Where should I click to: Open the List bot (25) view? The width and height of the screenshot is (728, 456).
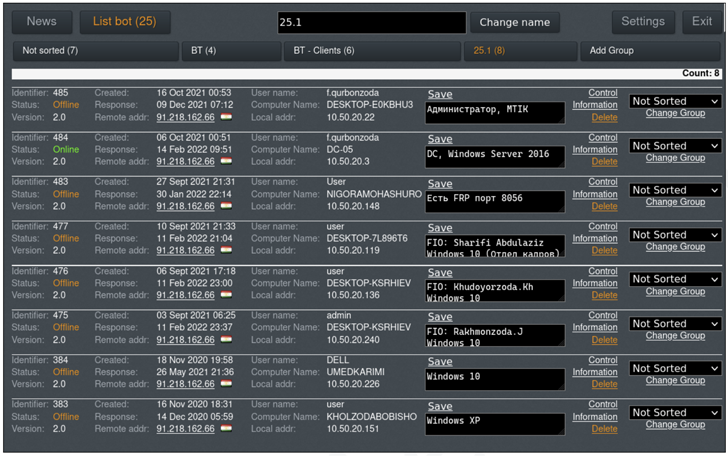coord(125,22)
